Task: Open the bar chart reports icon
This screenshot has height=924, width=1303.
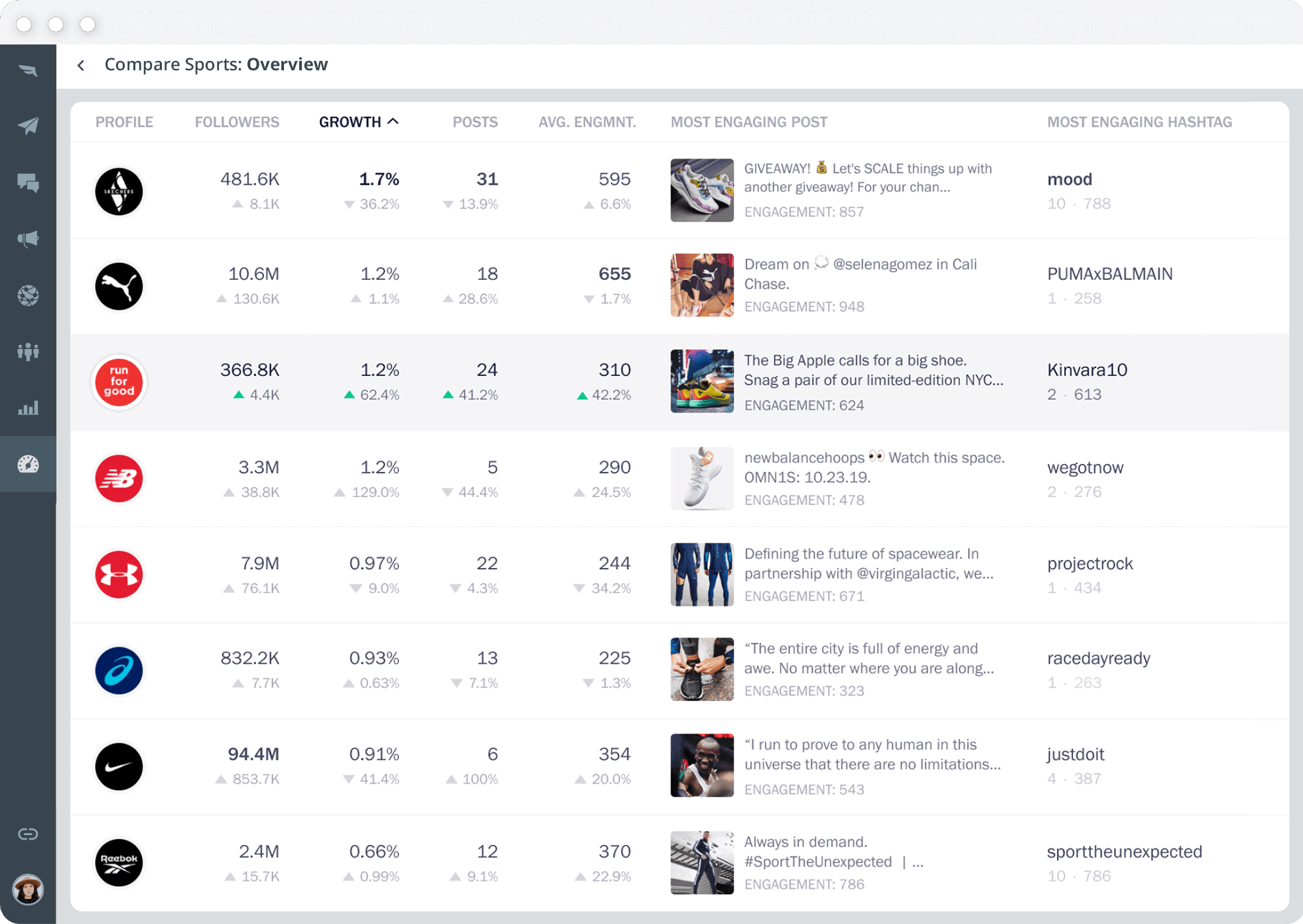Action: pyautogui.click(x=28, y=407)
